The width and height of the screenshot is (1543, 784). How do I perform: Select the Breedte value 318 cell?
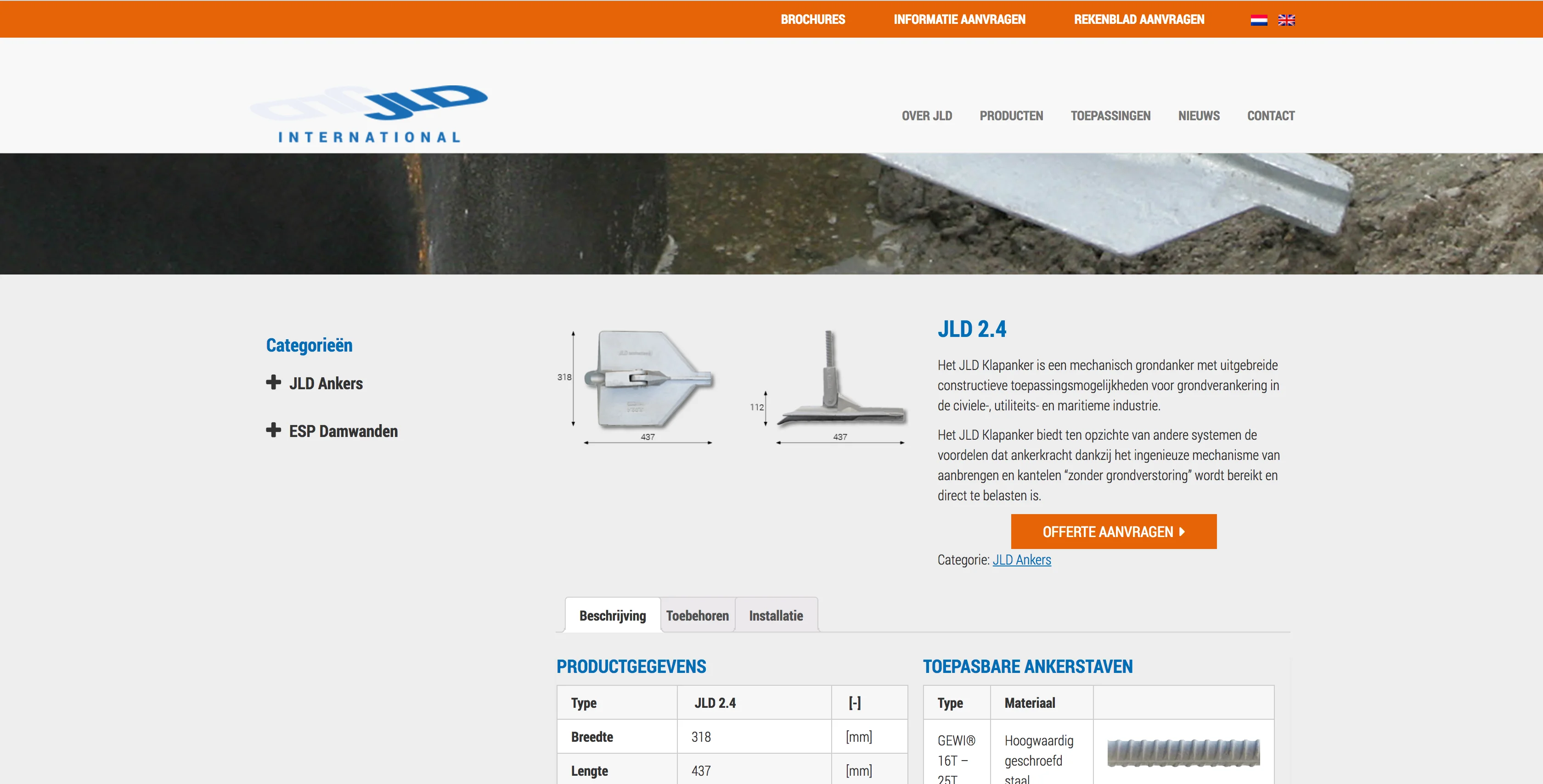tap(754, 737)
